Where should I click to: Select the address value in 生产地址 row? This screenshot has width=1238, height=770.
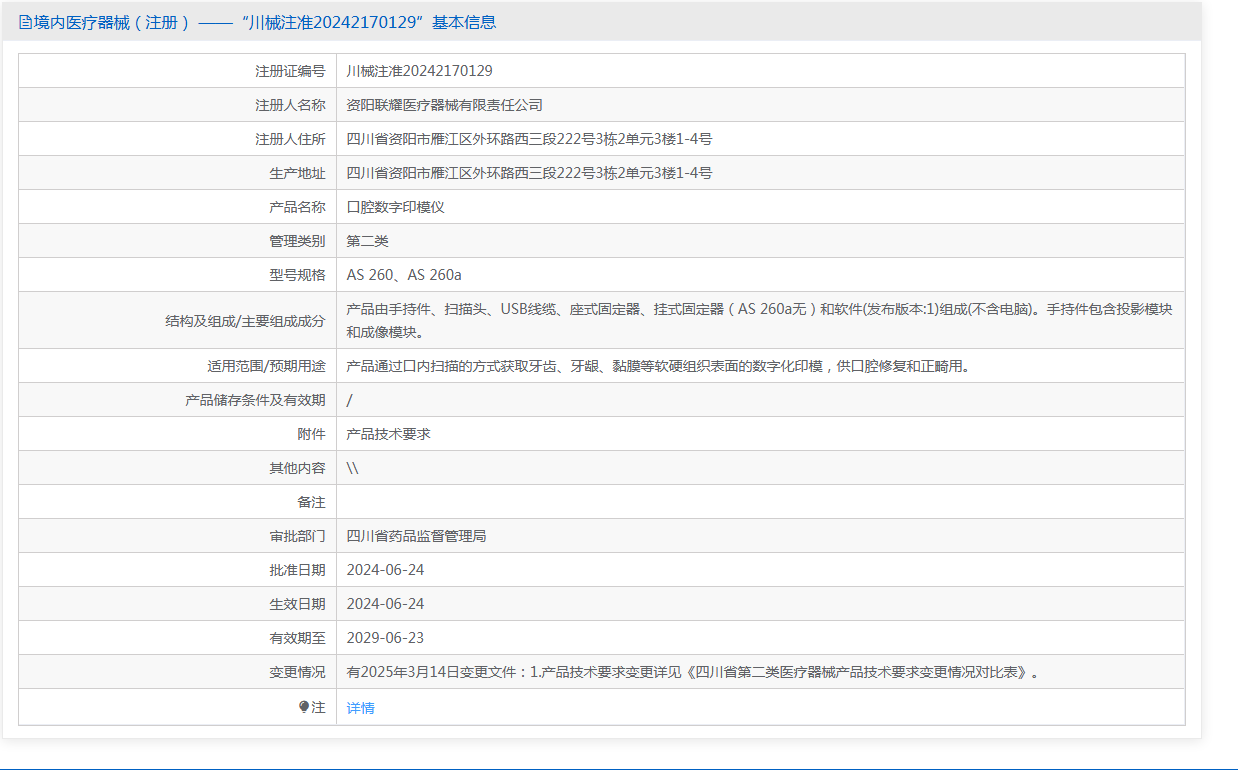(x=530, y=173)
